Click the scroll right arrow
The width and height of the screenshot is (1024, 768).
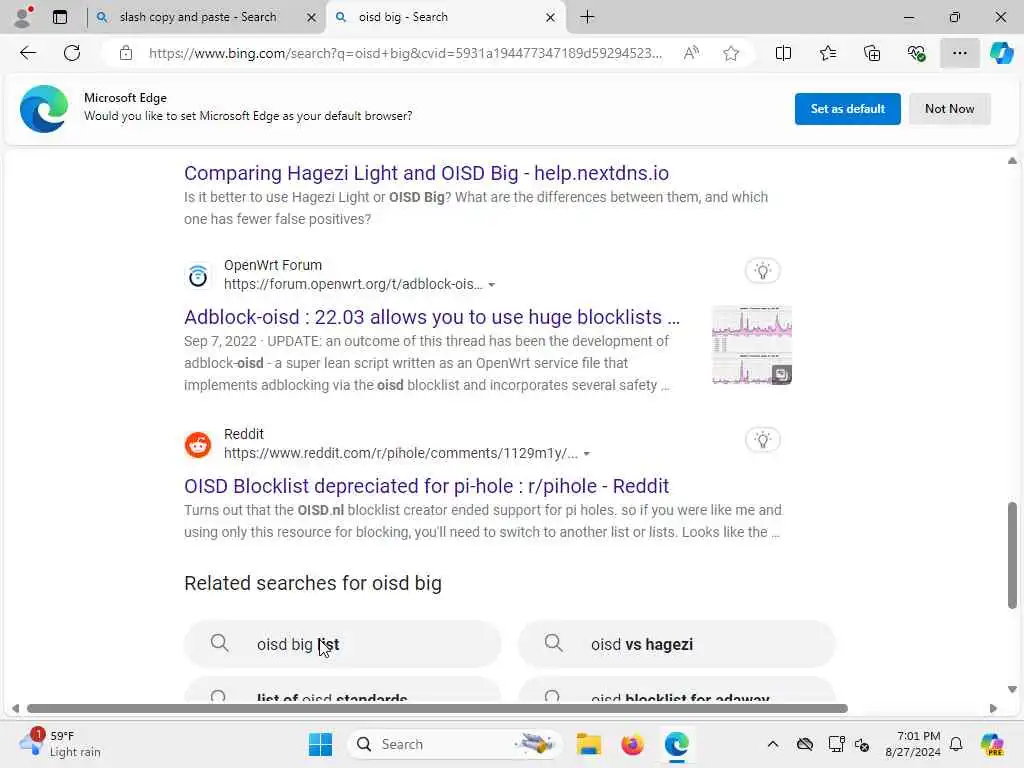993,709
